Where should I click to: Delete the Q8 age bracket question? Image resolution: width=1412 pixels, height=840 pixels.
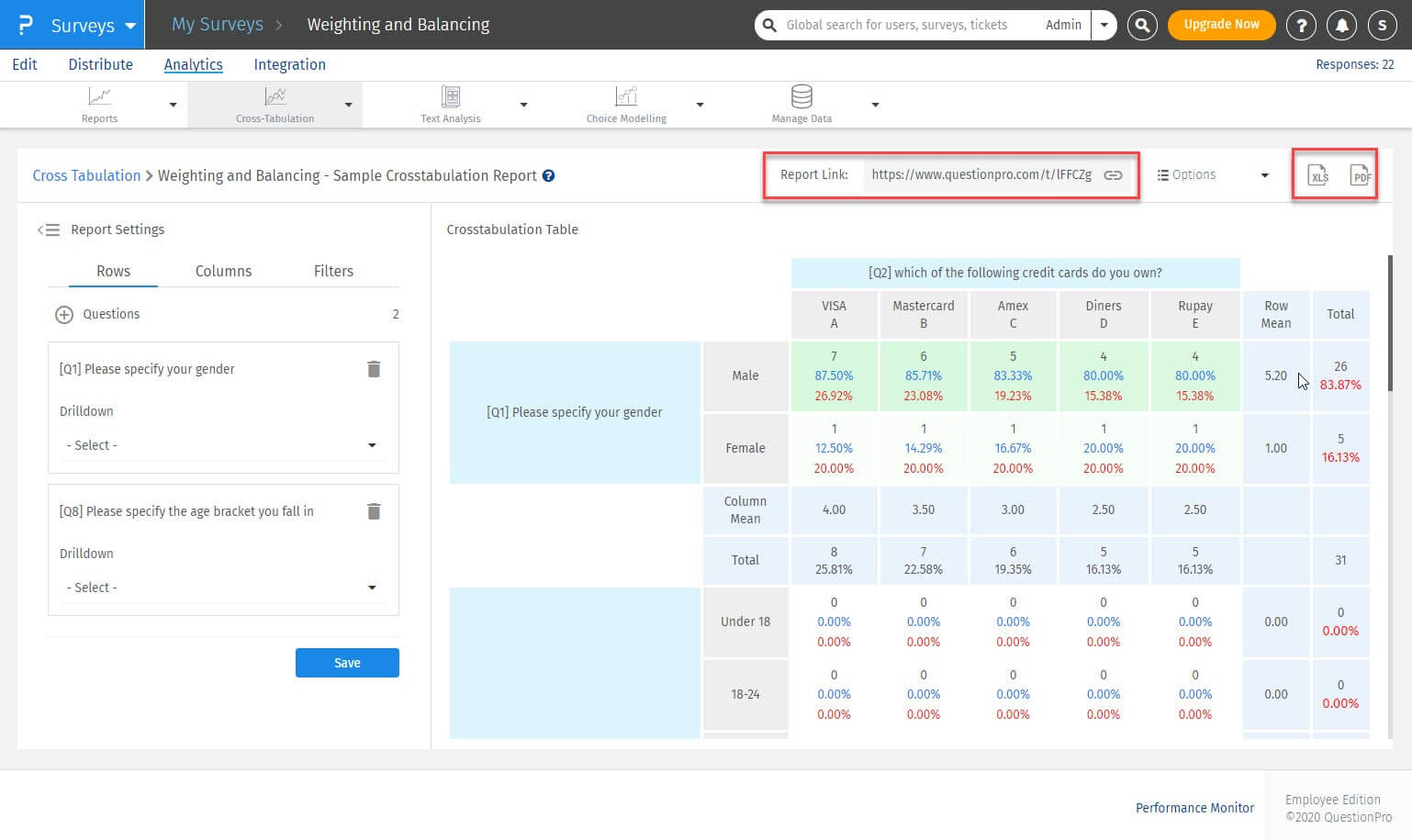[374, 511]
